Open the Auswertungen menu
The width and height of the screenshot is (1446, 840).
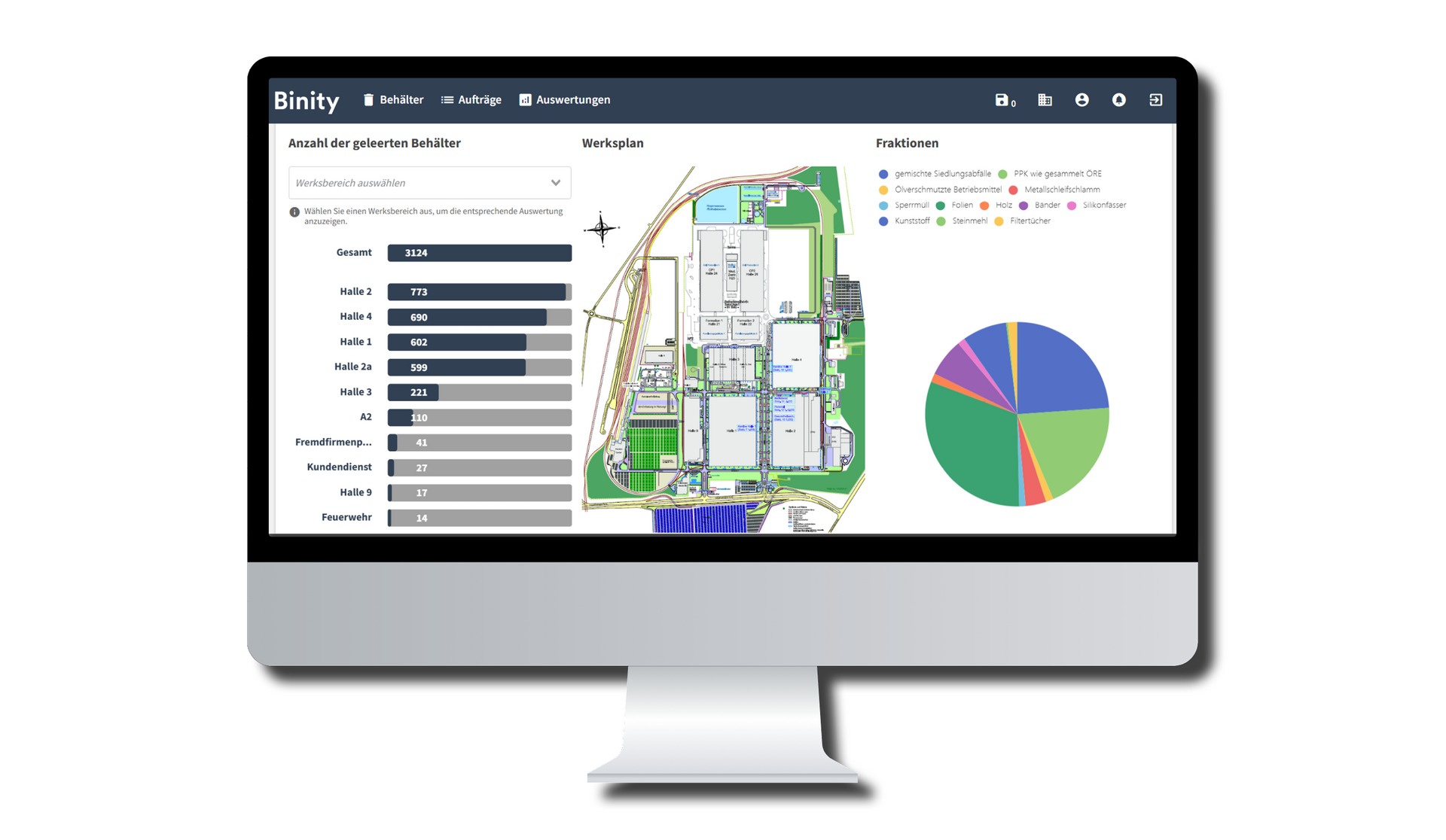[565, 100]
